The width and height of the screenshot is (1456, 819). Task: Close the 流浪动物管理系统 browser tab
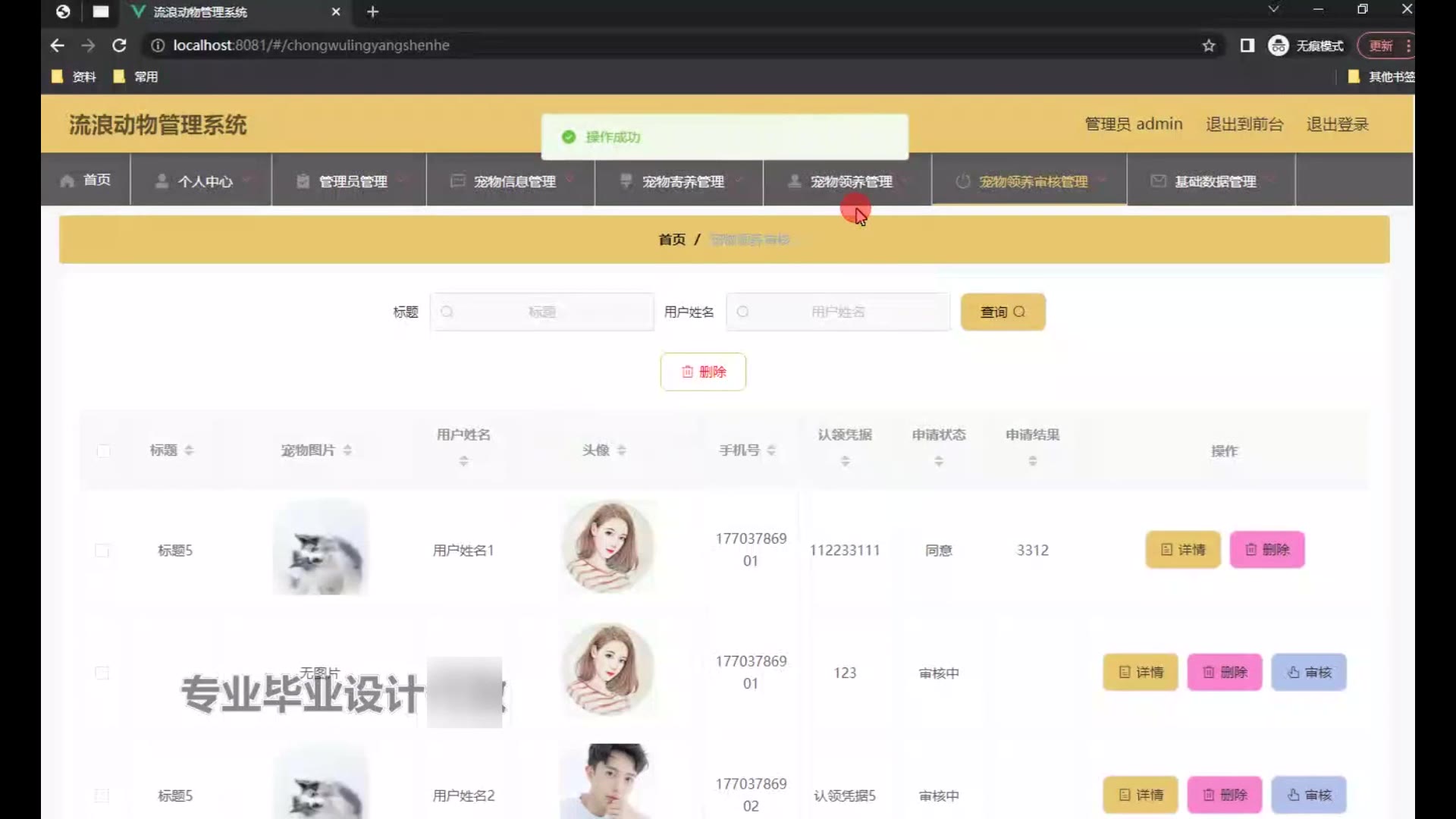point(336,12)
